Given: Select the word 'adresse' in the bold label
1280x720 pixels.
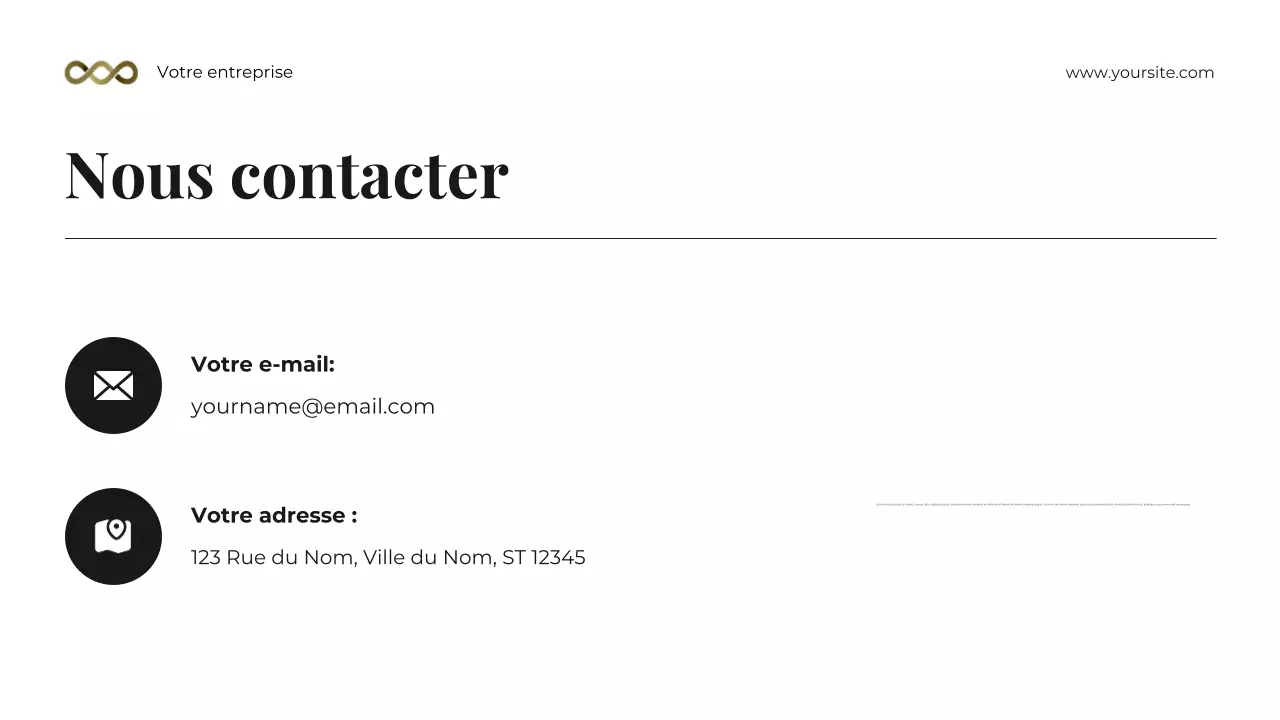Looking at the screenshot, I should click(x=302, y=515).
